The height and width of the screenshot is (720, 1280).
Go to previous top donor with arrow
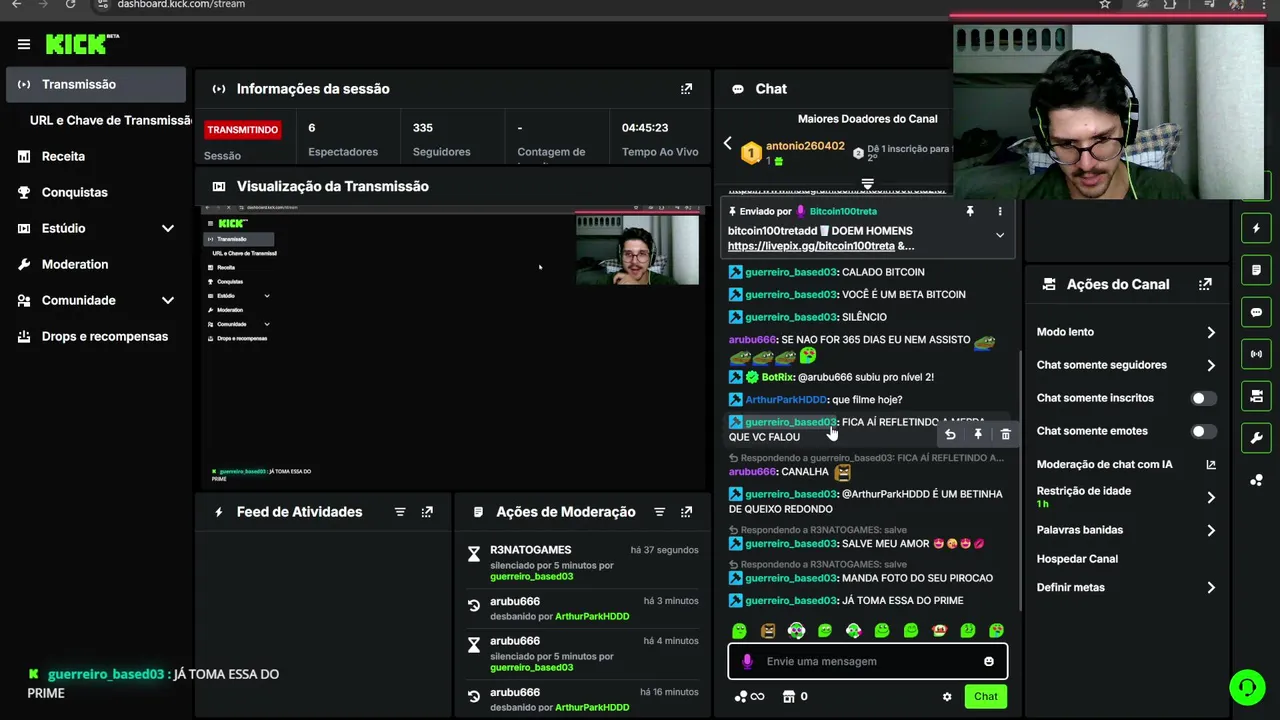click(727, 144)
